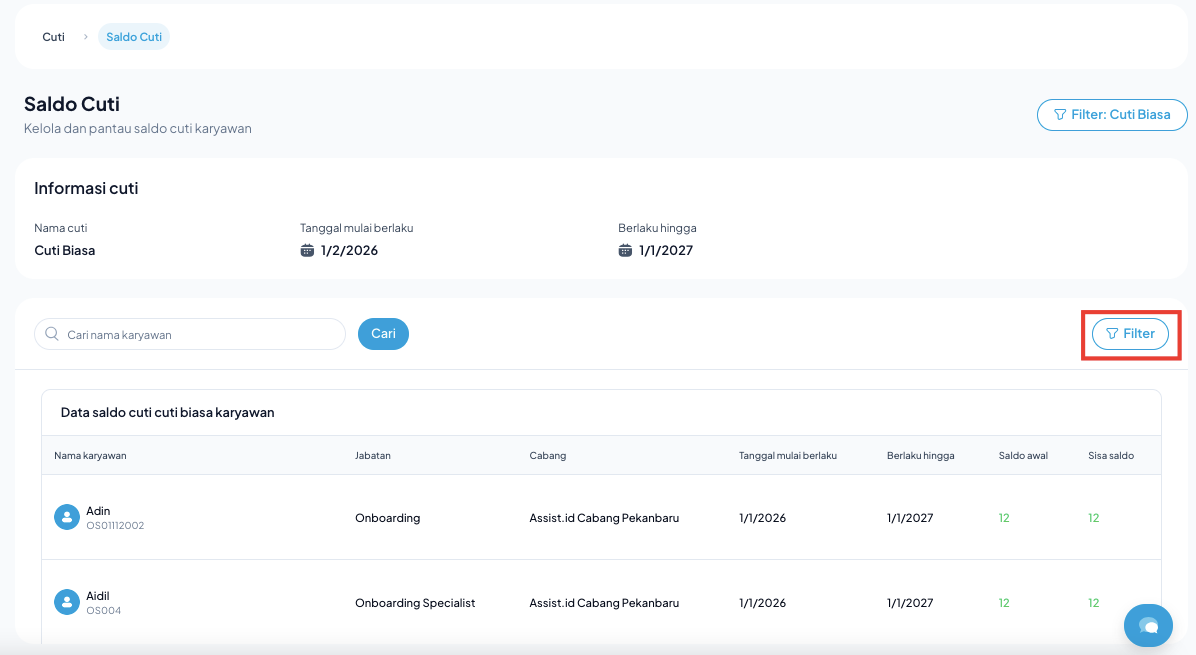Click calendar icon beside 1/1/2027
Image resolution: width=1196 pixels, height=655 pixels.
pyautogui.click(x=625, y=250)
